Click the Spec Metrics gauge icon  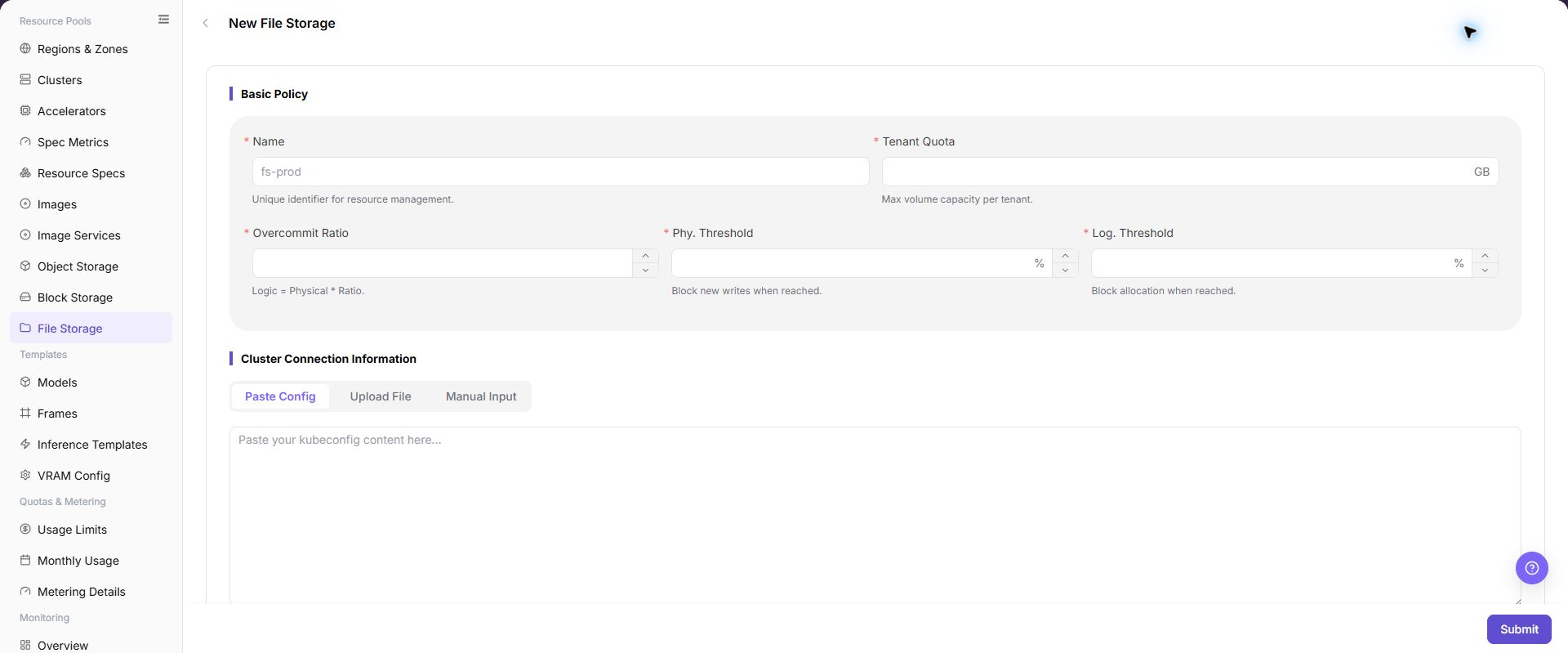[x=25, y=142]
